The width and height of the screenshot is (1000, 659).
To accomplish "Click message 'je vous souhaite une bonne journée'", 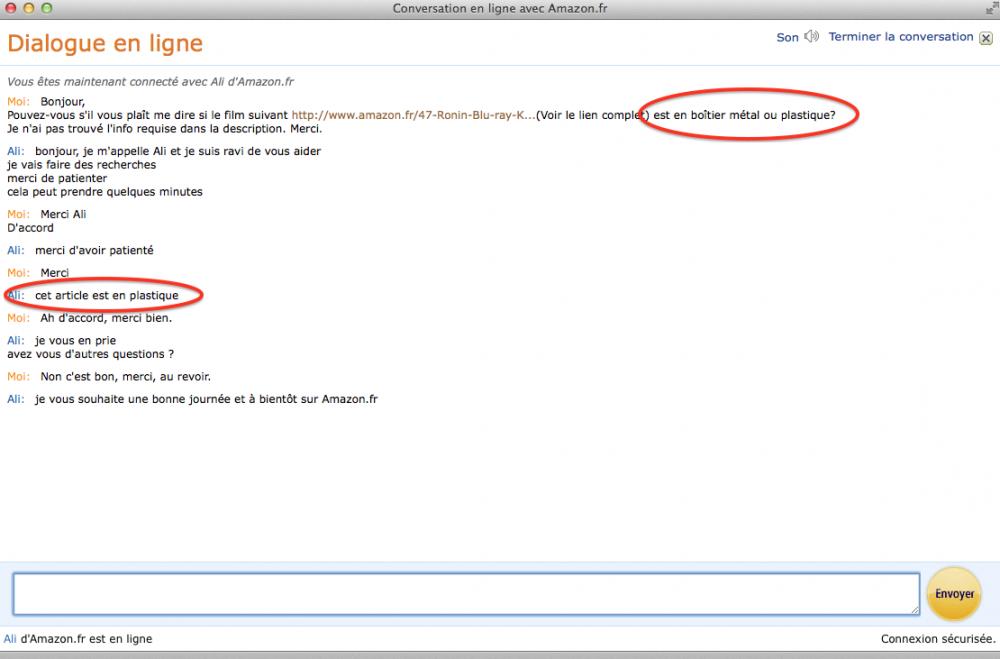I will 131,399.
